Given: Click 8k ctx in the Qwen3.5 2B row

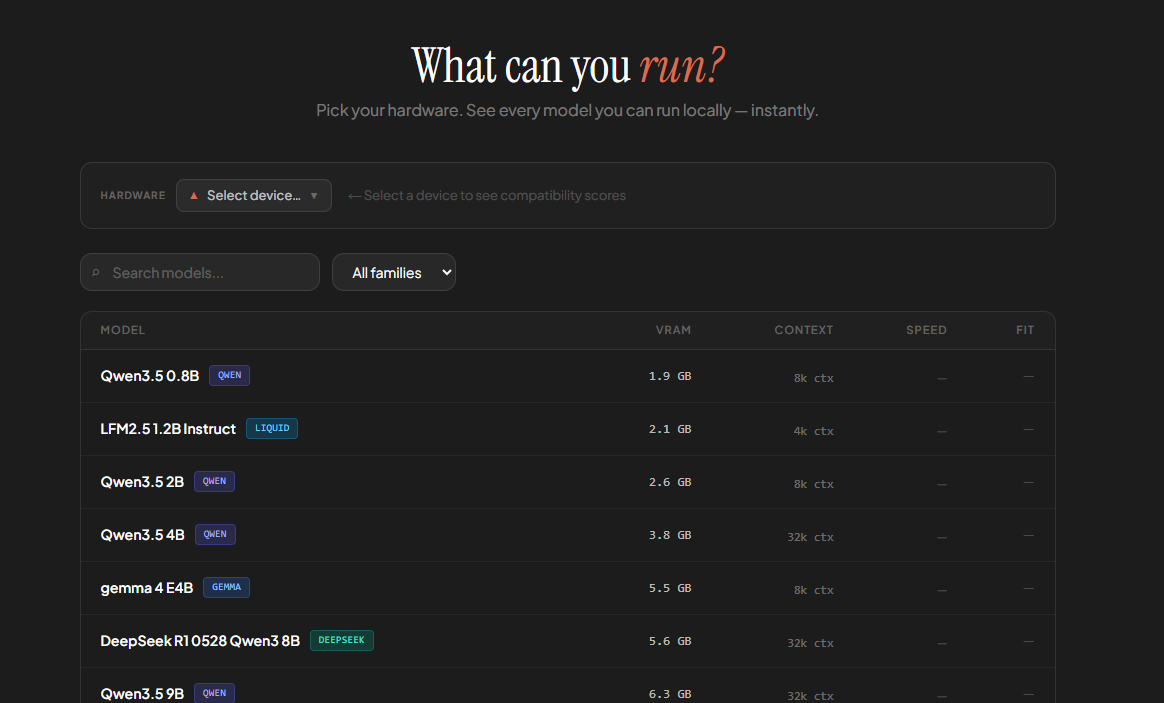Looking at the screenshot, I should [814, 484].
